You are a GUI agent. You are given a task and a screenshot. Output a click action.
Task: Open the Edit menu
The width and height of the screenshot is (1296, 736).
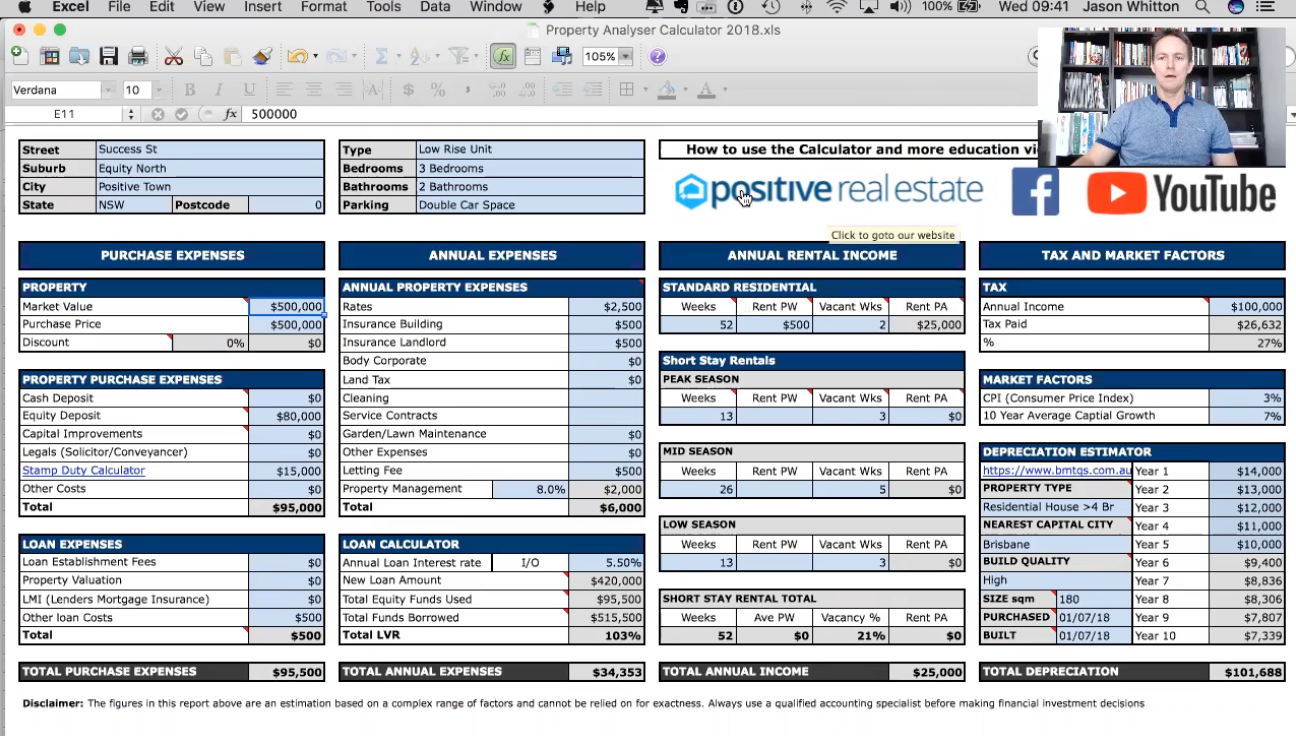pos(162,7)
